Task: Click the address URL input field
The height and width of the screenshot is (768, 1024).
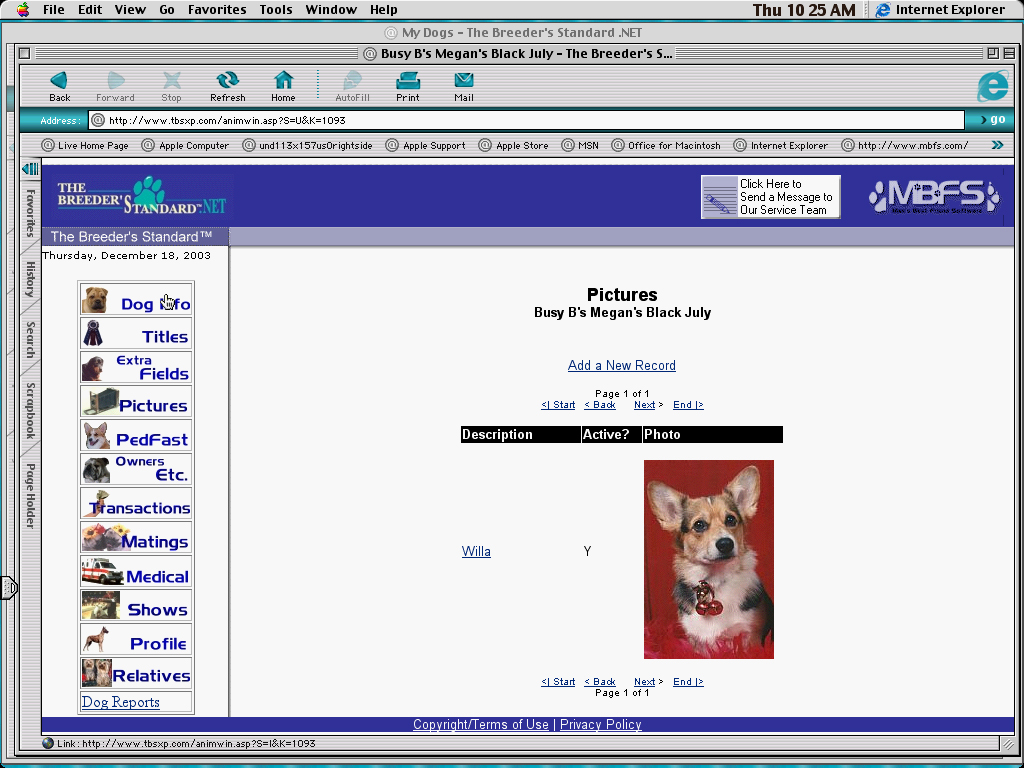Action: [530, 120]
